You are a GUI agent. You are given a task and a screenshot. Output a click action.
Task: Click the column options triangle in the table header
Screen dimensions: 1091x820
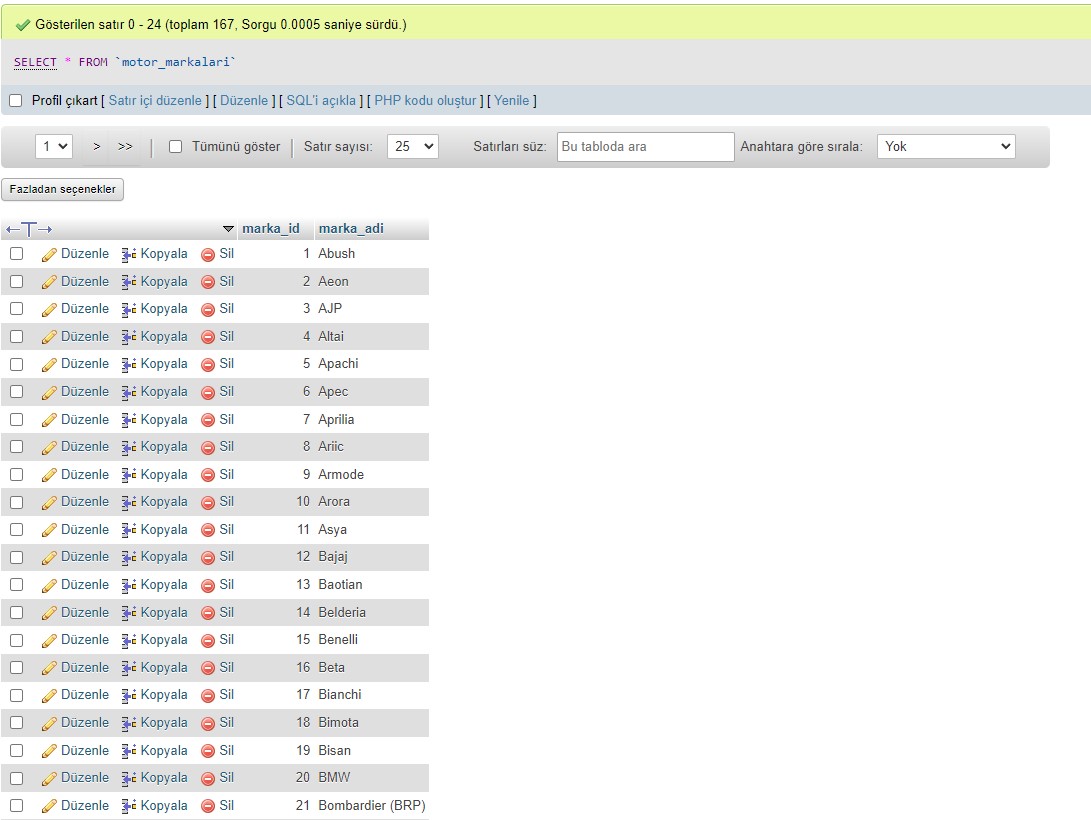coord(228,229)
